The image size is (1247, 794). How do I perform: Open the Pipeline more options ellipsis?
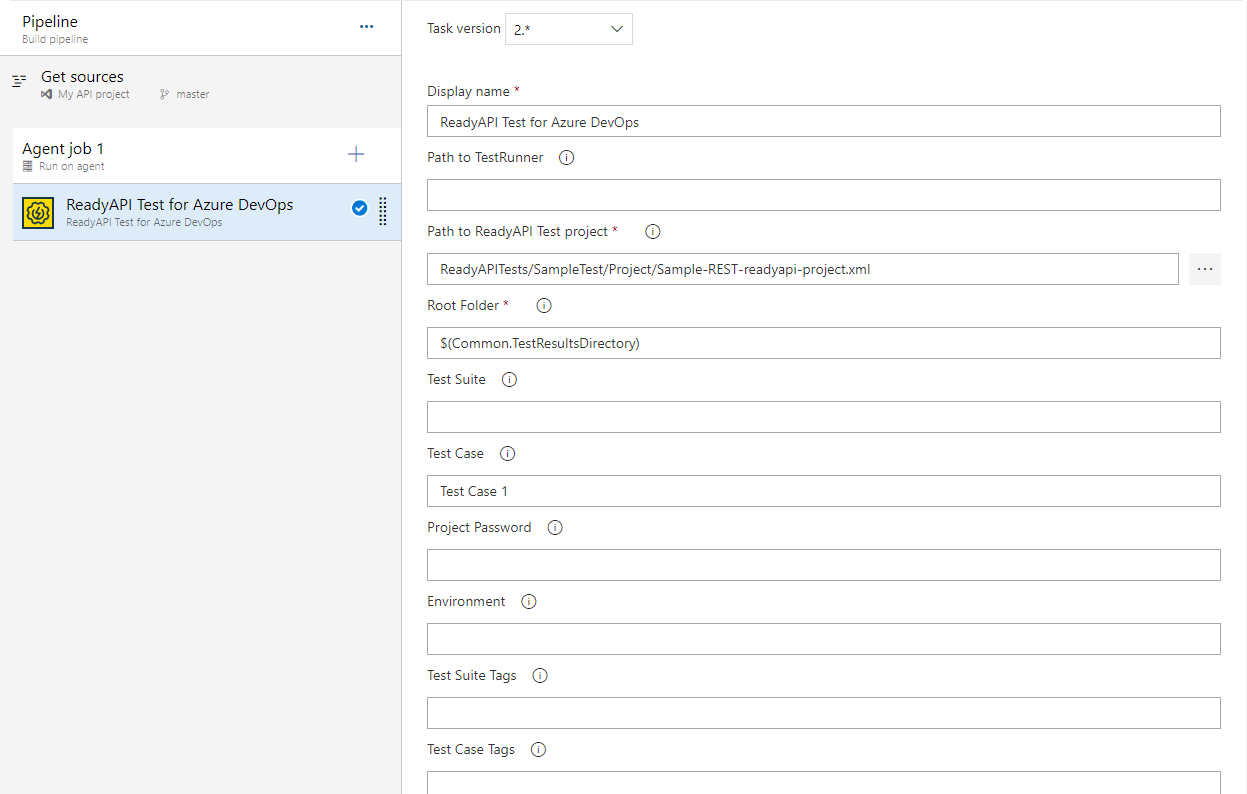point(367,27)
